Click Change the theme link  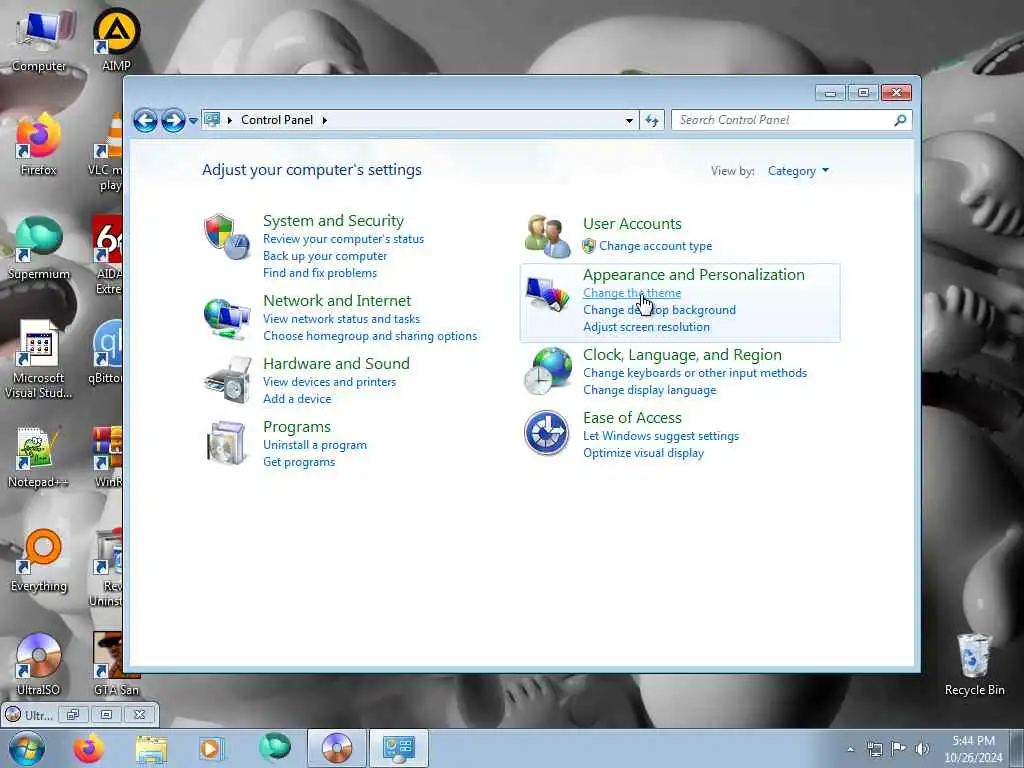point(632,293)
